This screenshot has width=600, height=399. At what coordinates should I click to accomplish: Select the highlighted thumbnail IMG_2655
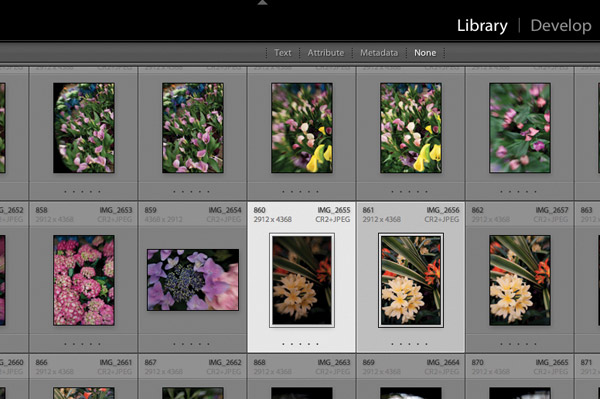pos(302,280)
